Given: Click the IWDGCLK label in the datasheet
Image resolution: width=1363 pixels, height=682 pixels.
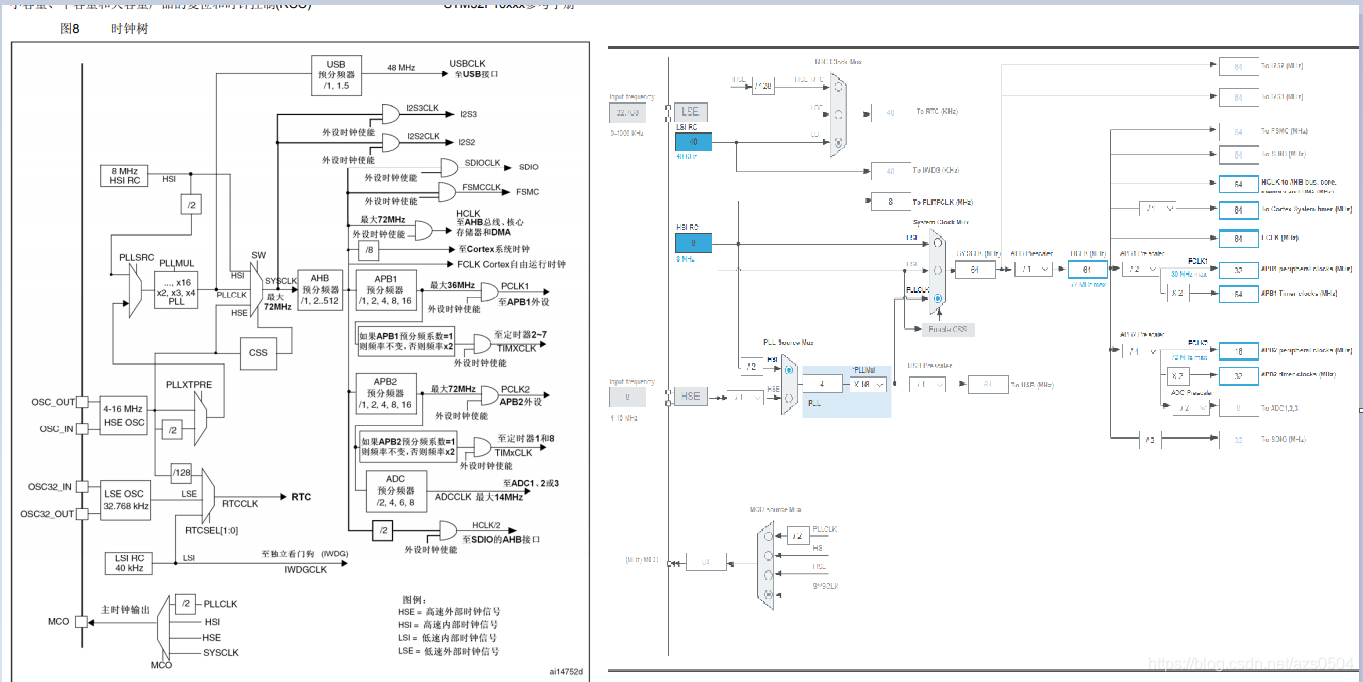Looking at the screenshot, I should point(306,570).
